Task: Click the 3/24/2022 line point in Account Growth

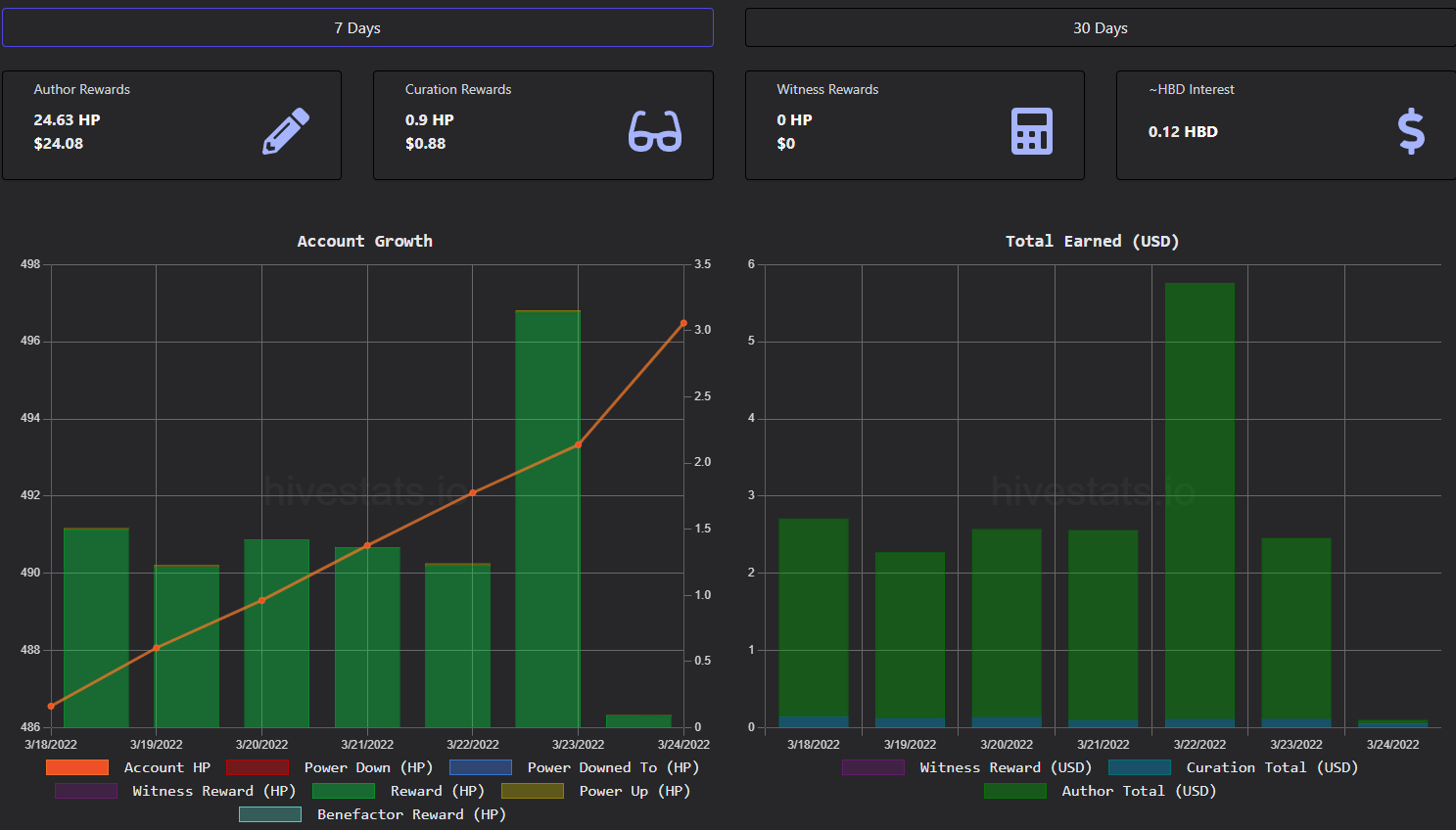Action: point(683,323)
